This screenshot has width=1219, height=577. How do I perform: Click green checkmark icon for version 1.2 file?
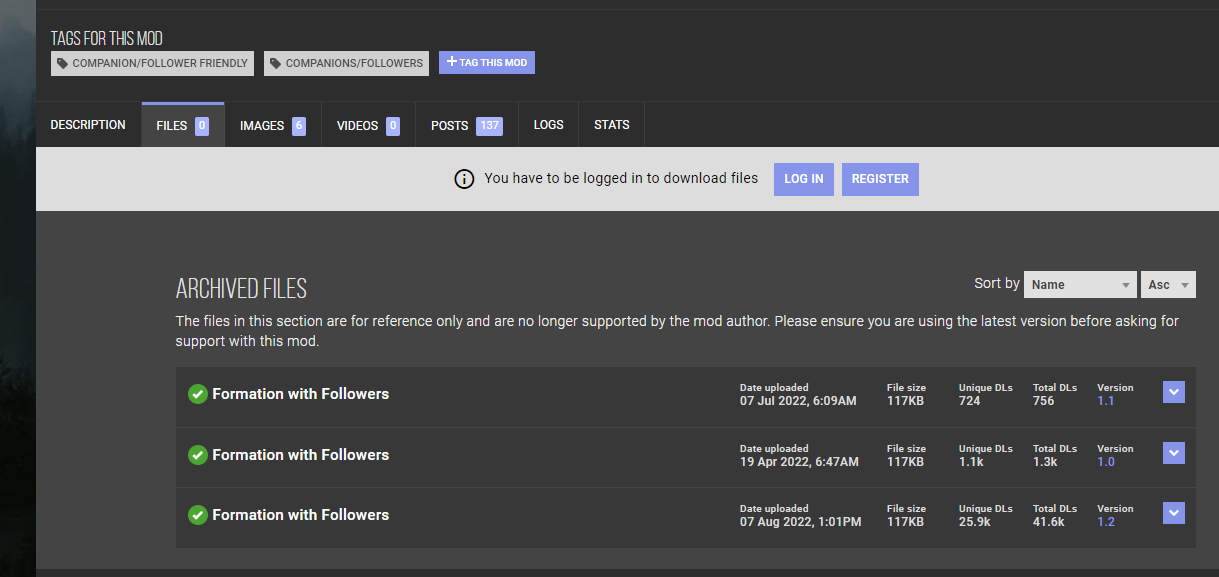198,515
